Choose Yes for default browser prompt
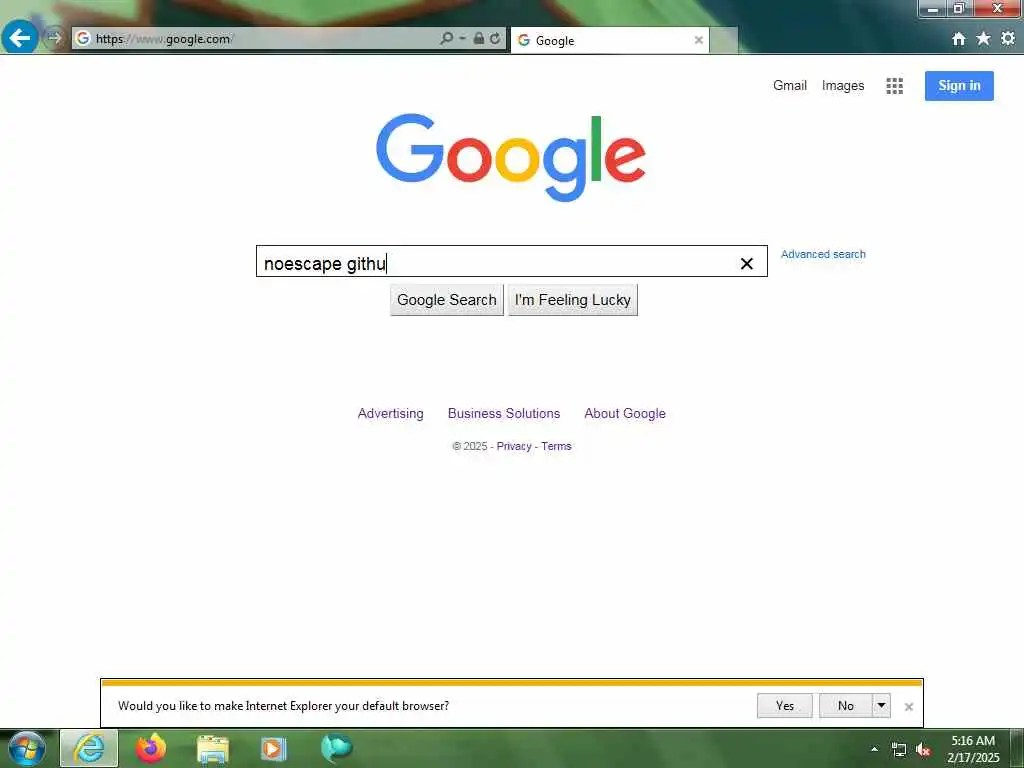 click(784, 705)
